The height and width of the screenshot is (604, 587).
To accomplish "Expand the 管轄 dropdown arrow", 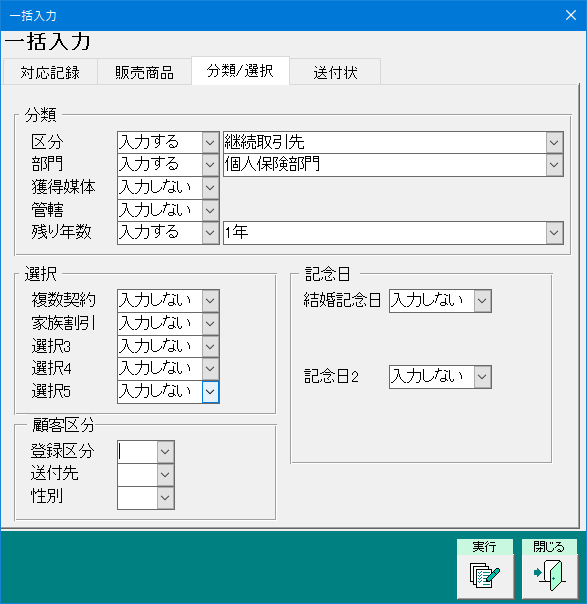I will click(210, 210).
